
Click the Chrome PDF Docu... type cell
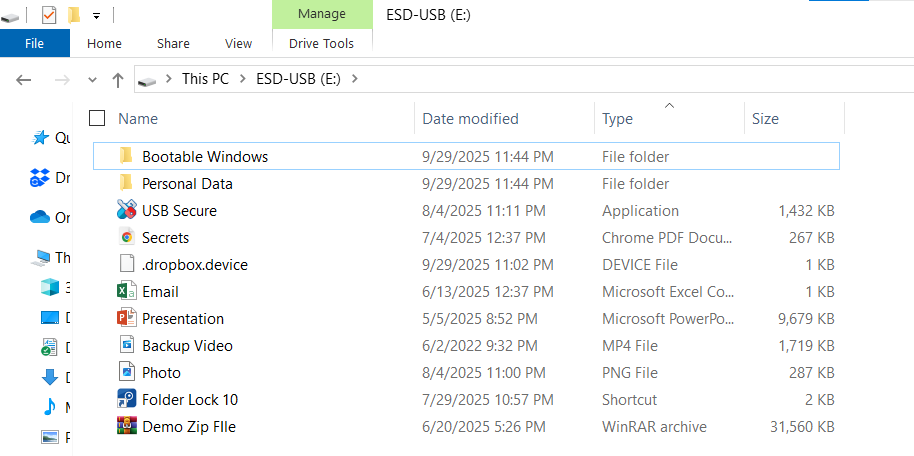(x=667, y=237)
